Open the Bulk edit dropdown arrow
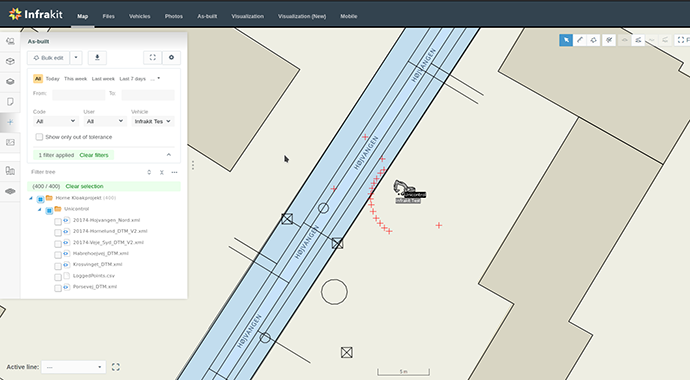 [x=76, y=58]
